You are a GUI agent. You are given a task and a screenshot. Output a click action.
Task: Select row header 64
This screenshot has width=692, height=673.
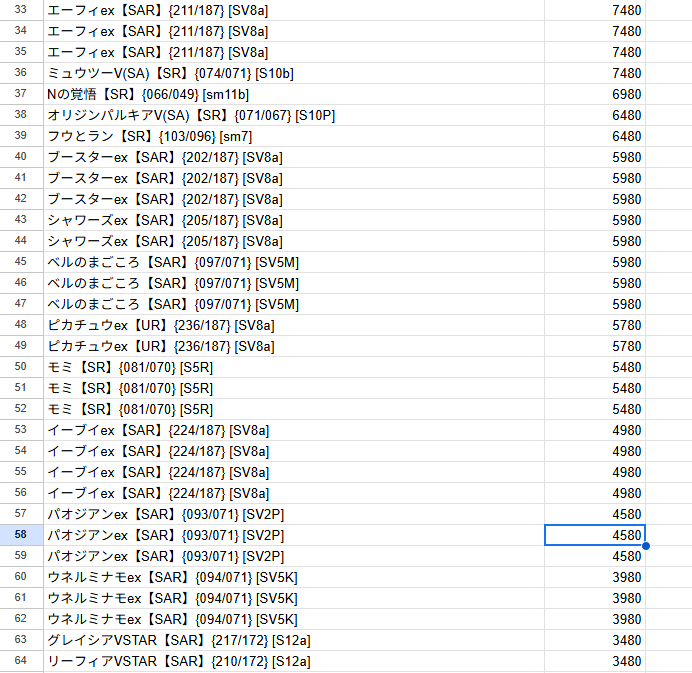(21, 661)
